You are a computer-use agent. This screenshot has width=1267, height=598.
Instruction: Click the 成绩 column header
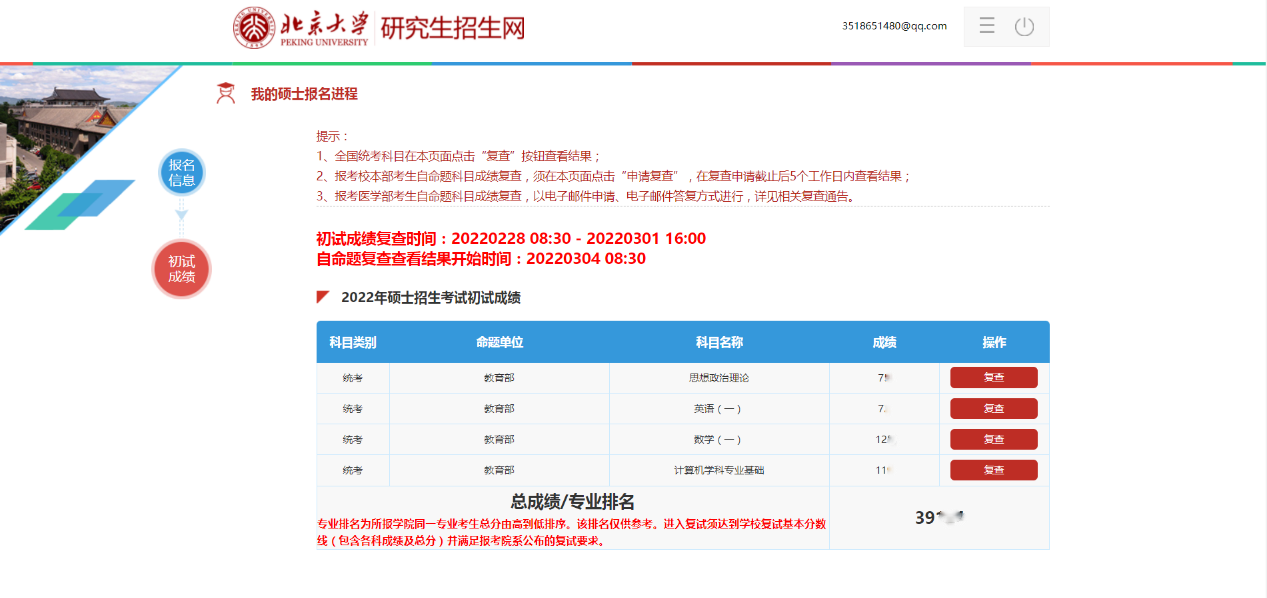tap(884, 342)
